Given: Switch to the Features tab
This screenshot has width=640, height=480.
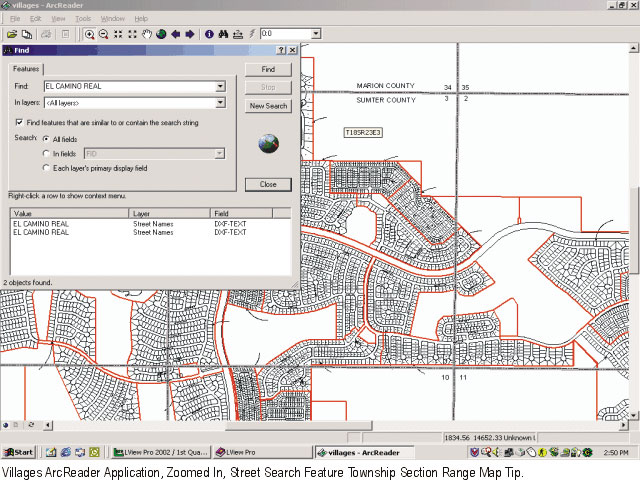Looking at the screenshot, I should tap(26, 69).
